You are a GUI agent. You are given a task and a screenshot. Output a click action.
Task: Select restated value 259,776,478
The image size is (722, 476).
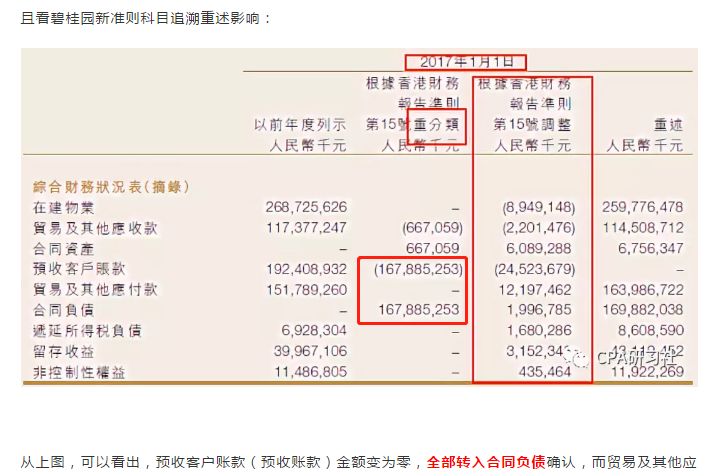643,207
